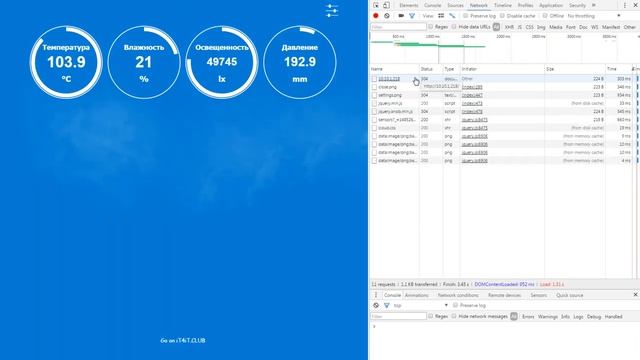
Task: Open the Timeline tab
Action: point(502,5)
